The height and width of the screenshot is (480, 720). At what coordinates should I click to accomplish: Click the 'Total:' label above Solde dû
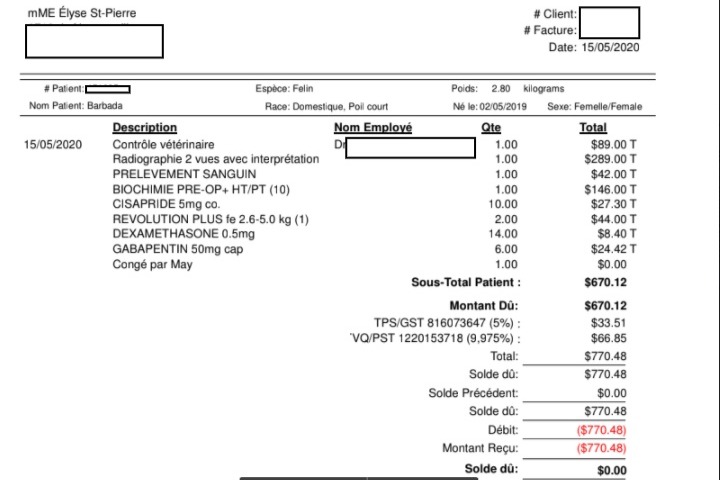click(x=504, y=356)
